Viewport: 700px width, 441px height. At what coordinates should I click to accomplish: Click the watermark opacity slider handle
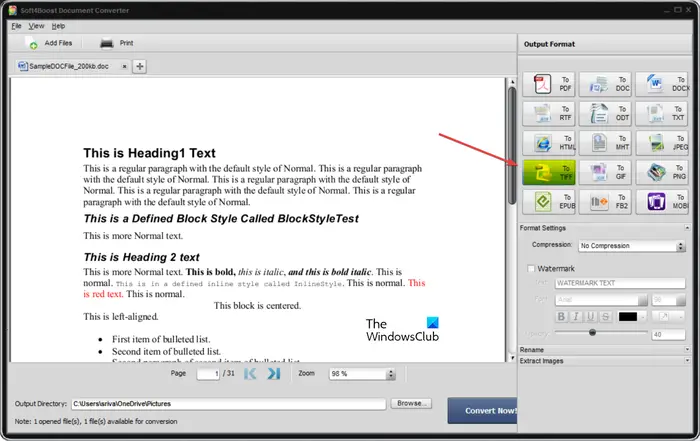pos(592,333)
